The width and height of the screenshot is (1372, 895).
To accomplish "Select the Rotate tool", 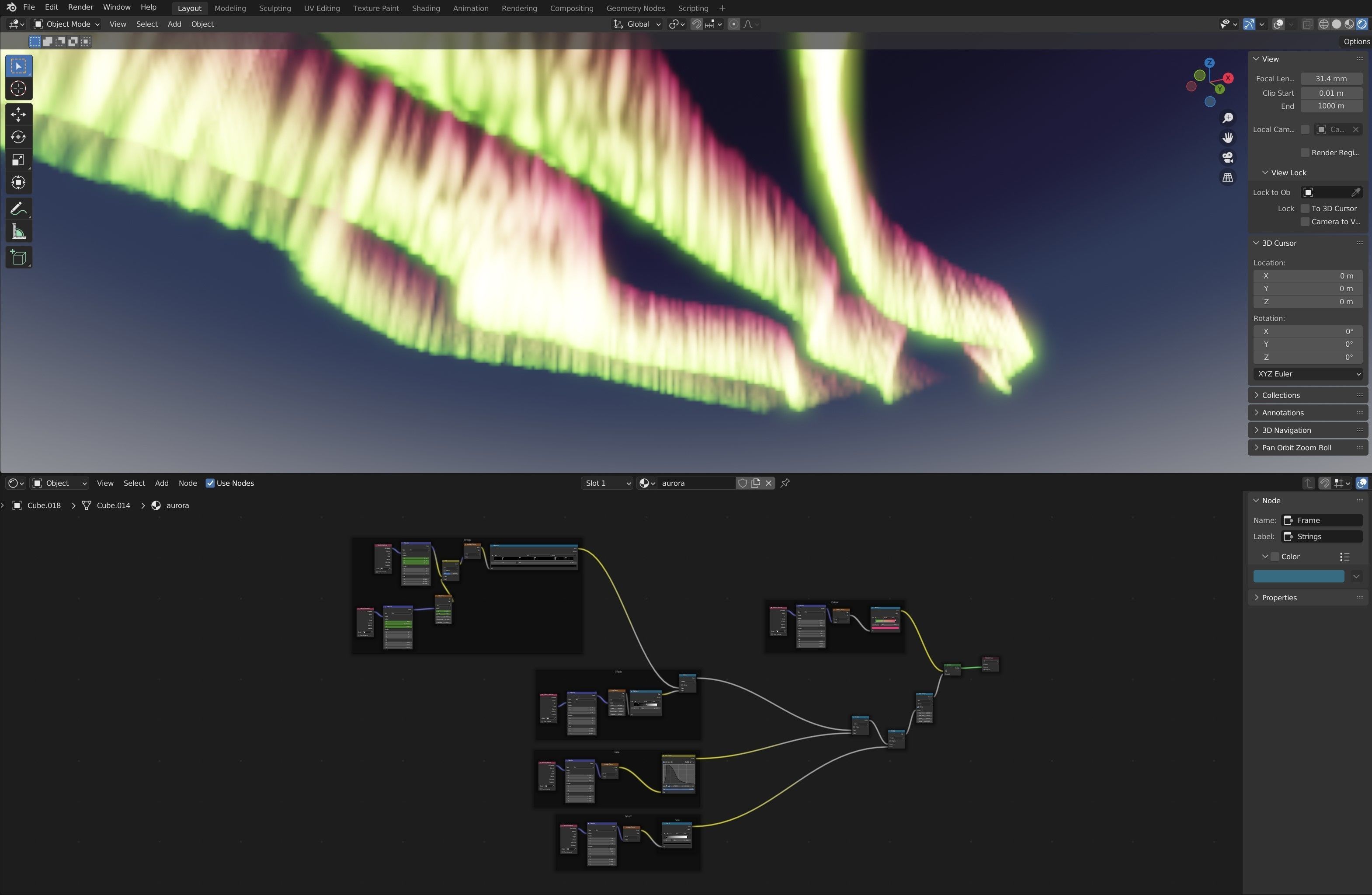I will click(x=18, y=137).
